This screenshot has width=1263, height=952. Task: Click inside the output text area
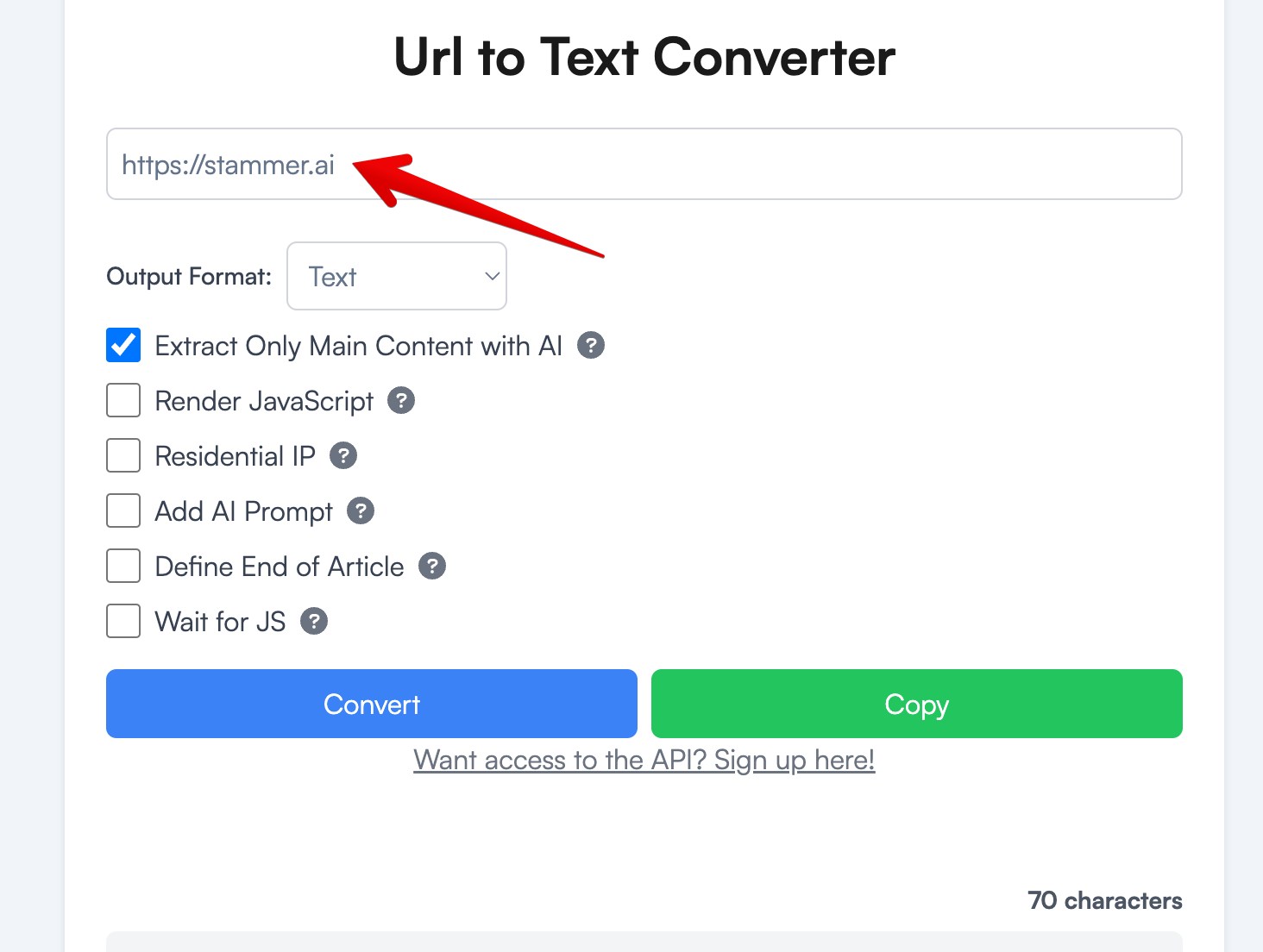coord(644,946)
